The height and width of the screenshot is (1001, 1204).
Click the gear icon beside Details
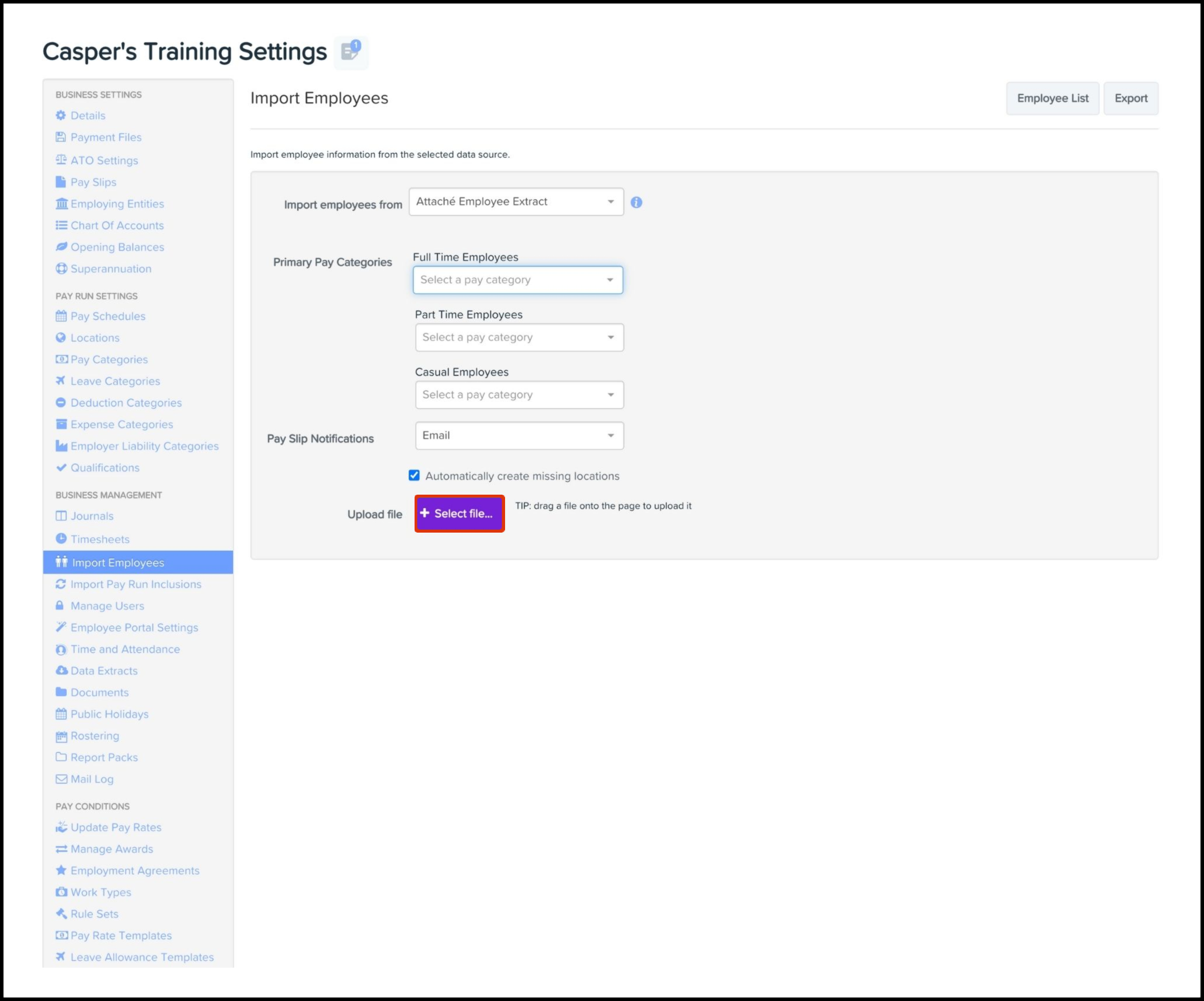(61, 116)
